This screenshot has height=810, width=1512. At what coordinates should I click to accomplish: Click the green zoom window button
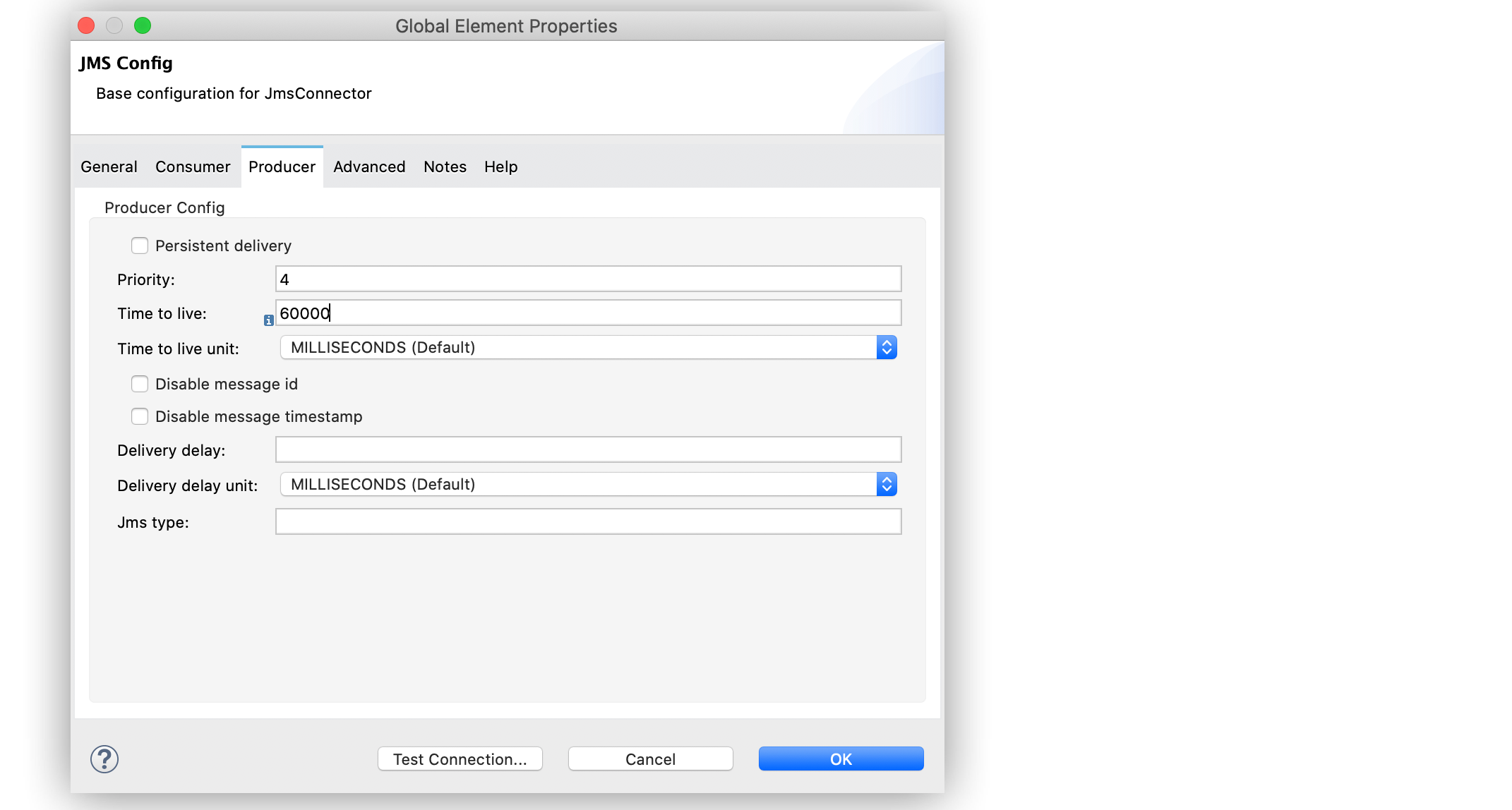[143, 26]
